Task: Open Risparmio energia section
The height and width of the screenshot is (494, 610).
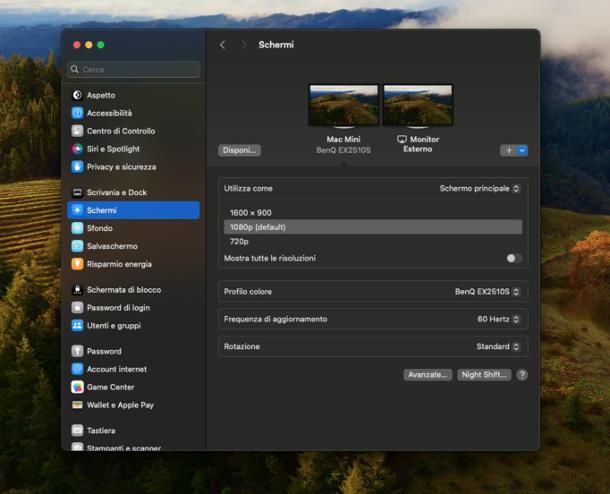Action: point(134,264)
